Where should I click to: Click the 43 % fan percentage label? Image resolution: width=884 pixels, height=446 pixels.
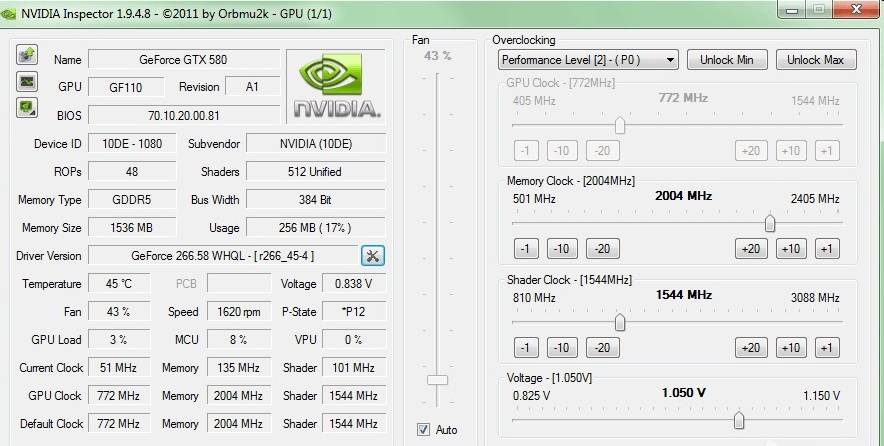[437, 56]
